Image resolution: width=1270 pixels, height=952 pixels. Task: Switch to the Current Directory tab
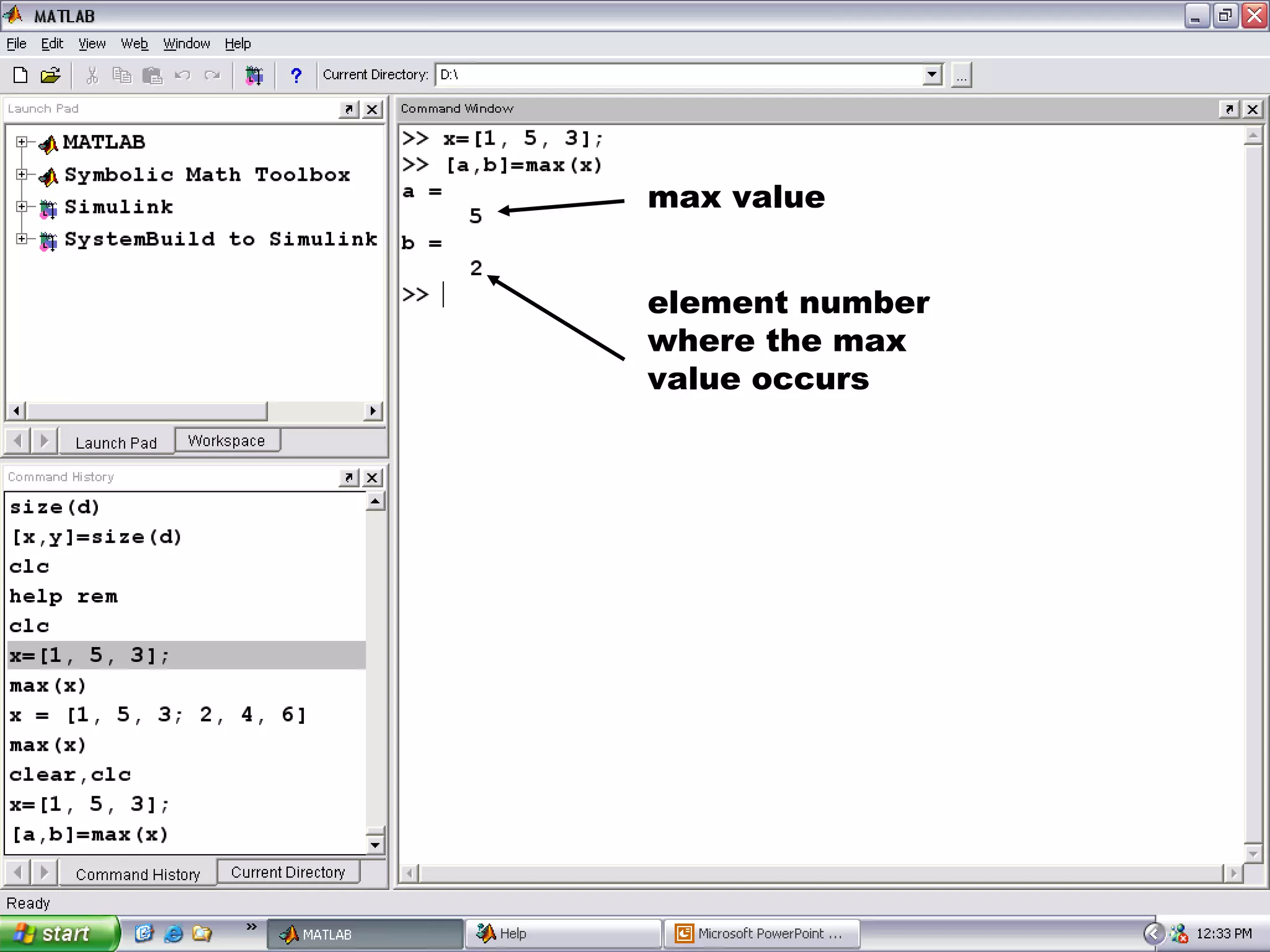(x=288, y=872)
